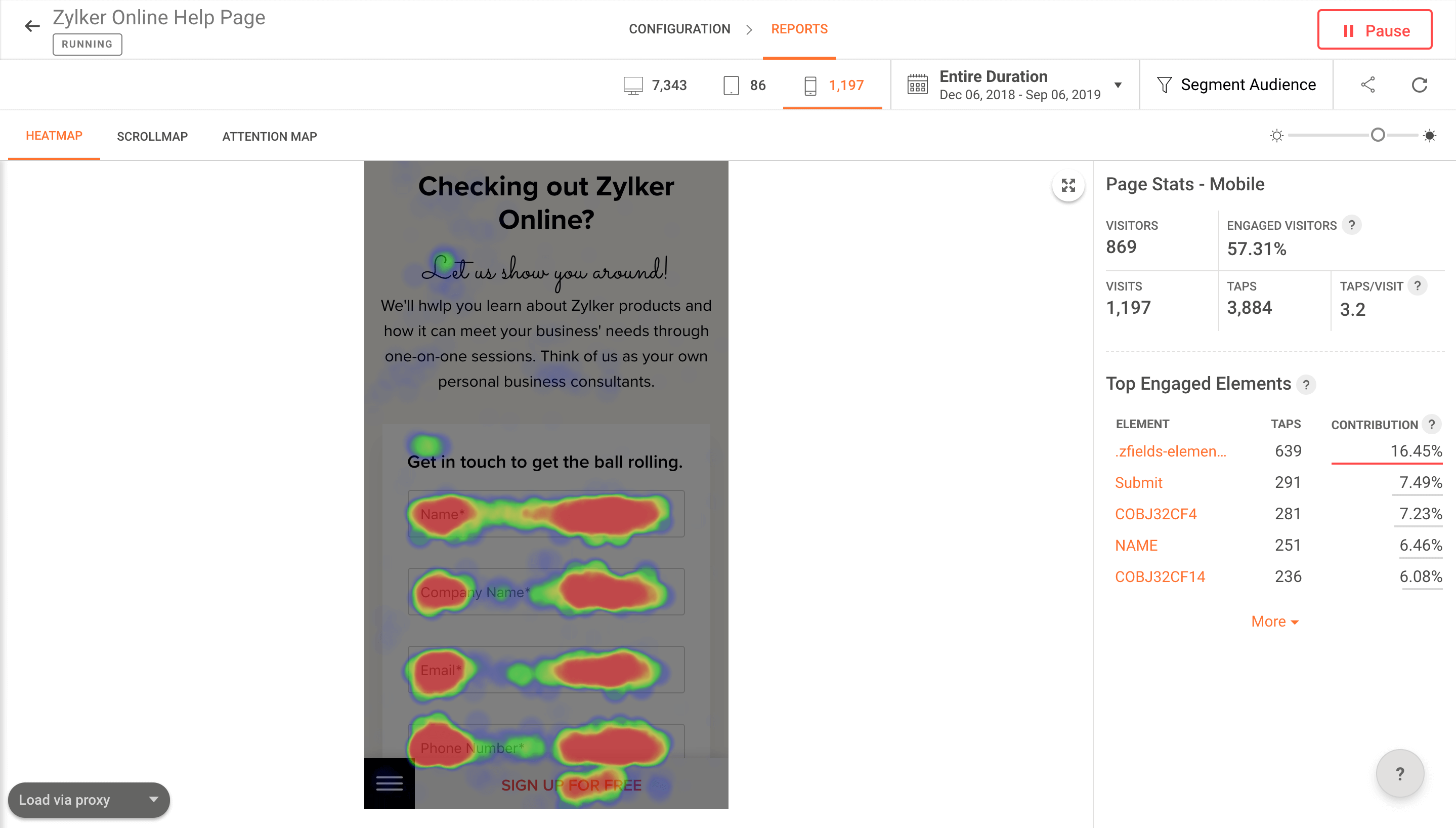This screenshot has height=828, width=1456.
Task: Switch to the Scrollmap tab
Action: click(152, 137)
